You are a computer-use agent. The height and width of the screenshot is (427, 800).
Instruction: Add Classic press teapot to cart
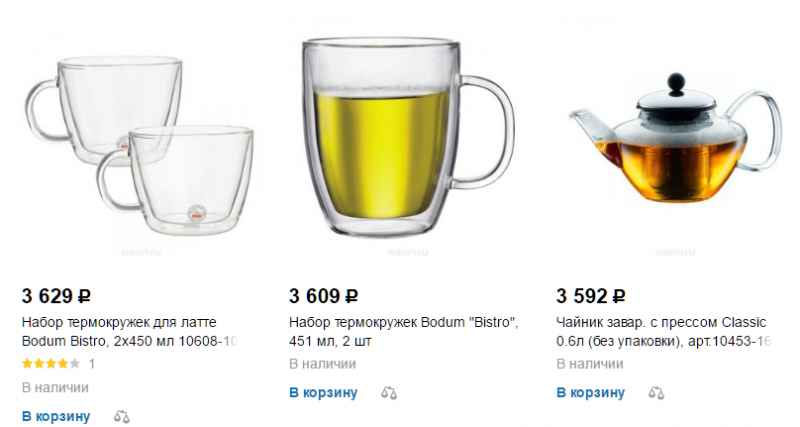[x=591, y=393]
